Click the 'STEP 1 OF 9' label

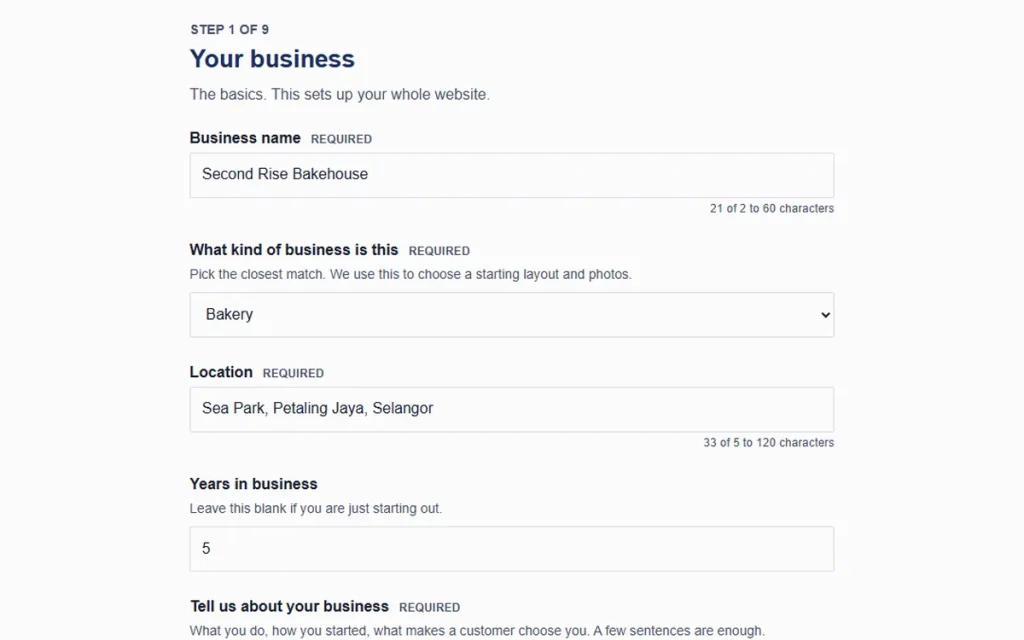coord(229,29)
